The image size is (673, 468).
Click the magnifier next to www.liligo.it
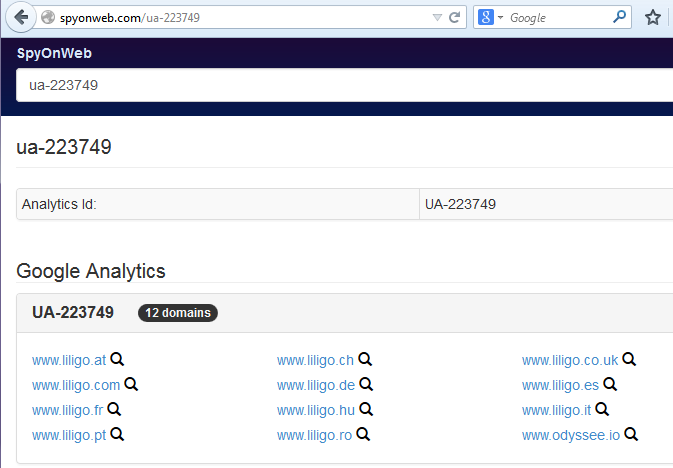click(602, 409)
